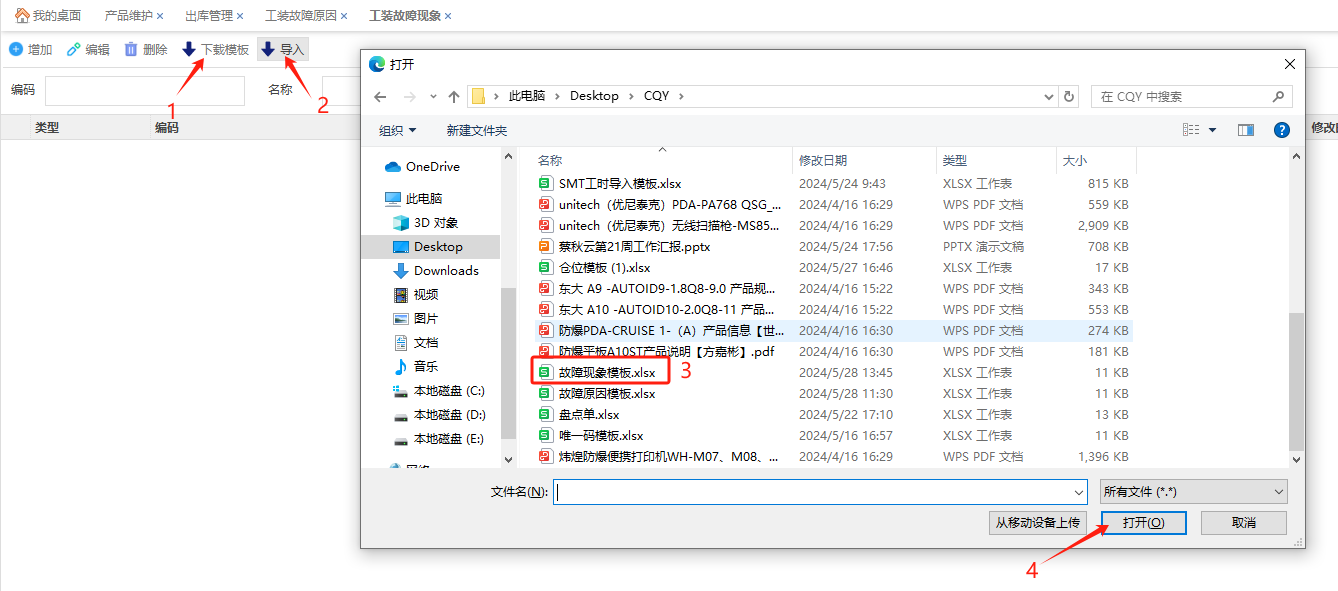Image resolution: width=1338 pixels, height=591 pixels.
Task: Select Downloads in the navigation pane
Action: click(x=446, y=271)
